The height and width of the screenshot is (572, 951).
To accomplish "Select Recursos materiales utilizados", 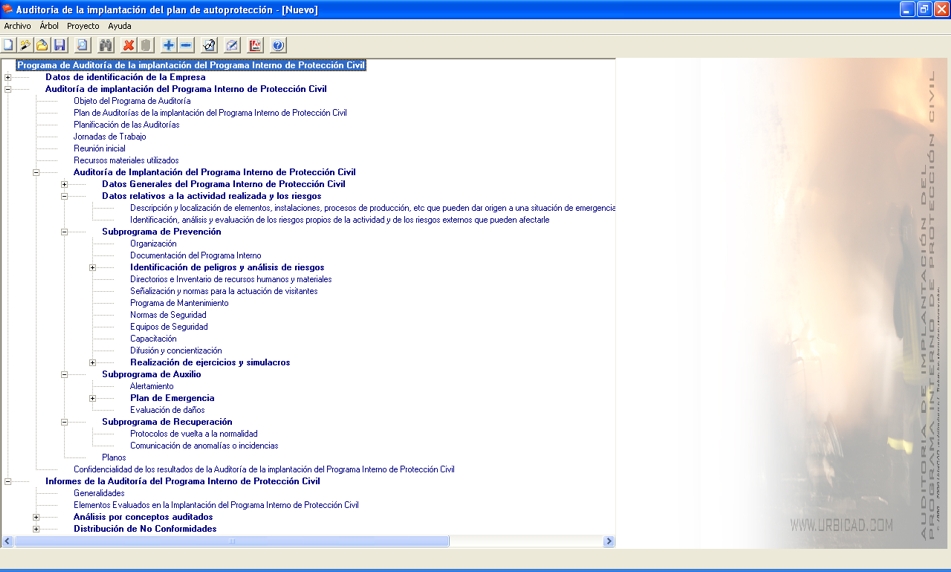I will coord(126,160).
